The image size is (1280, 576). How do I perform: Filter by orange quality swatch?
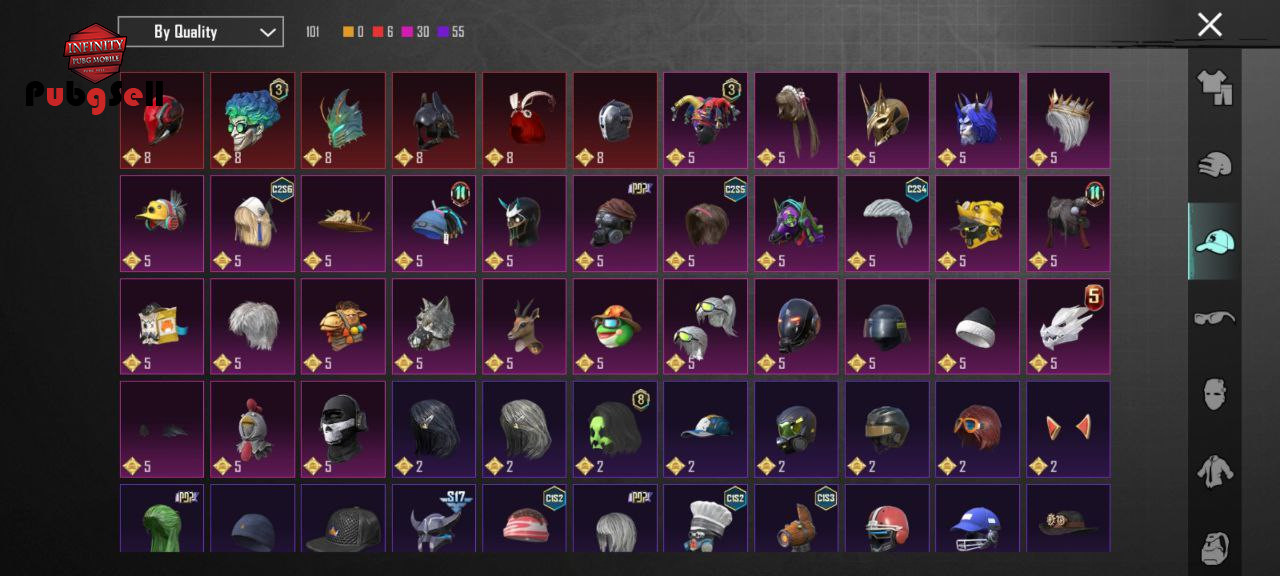point(348,32)
